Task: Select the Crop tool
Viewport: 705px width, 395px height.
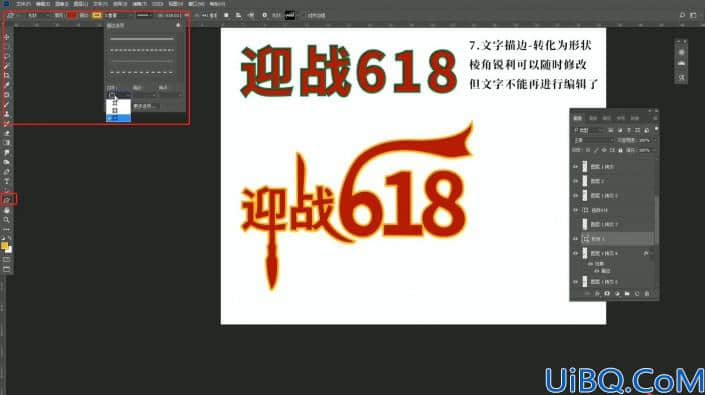Action: (x=6, y=75)
